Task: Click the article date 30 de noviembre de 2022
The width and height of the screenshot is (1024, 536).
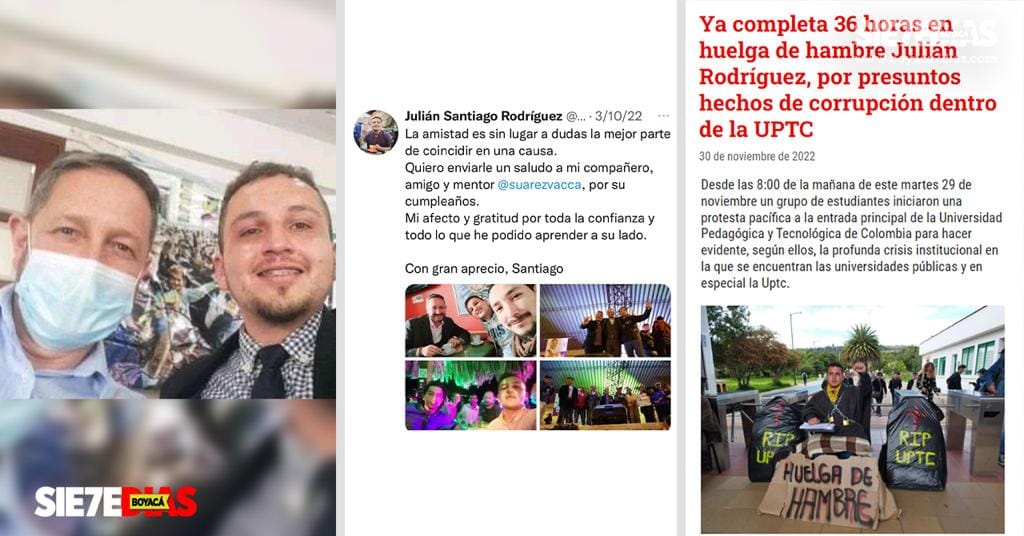Action: [x=757, y=157]
